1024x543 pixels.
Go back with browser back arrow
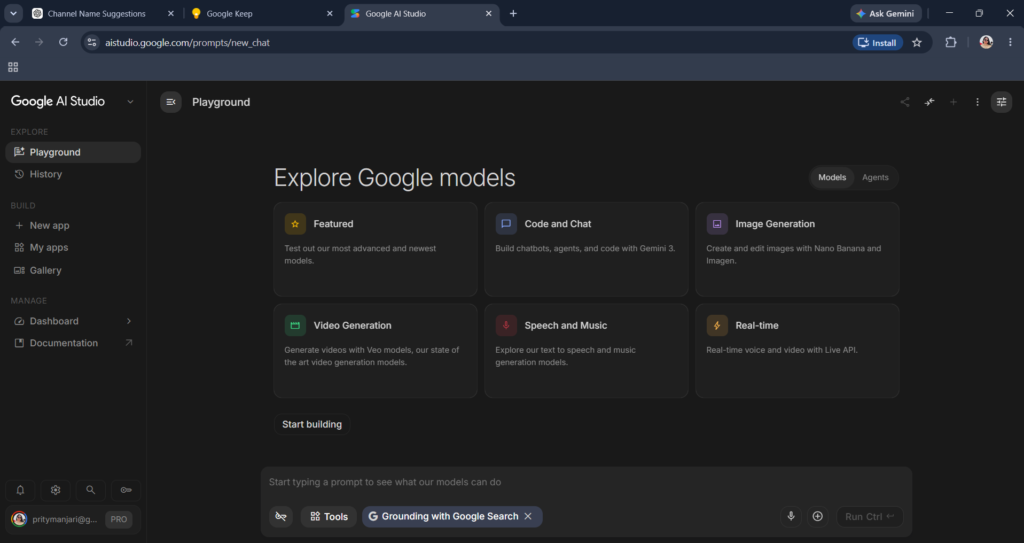coord(15,42)
